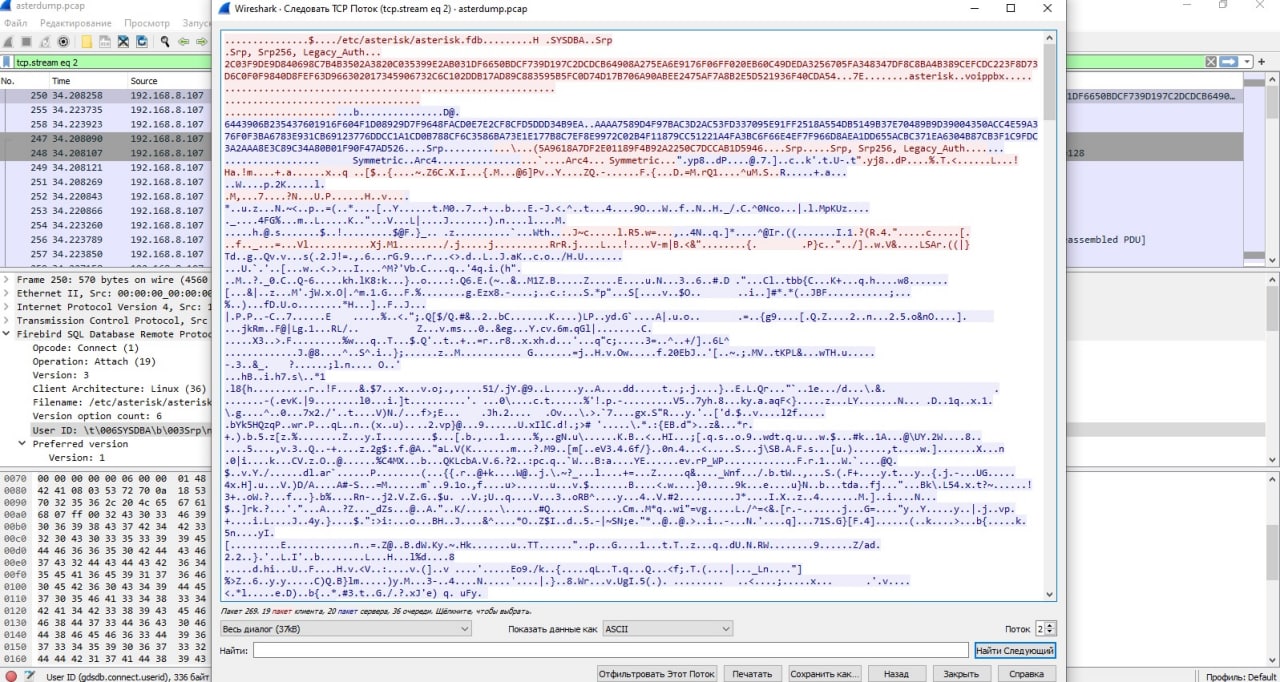Viewport: 1280px width, 682px height.
Task: Click the start capture shark fin icon
Action: pos(8,42)
